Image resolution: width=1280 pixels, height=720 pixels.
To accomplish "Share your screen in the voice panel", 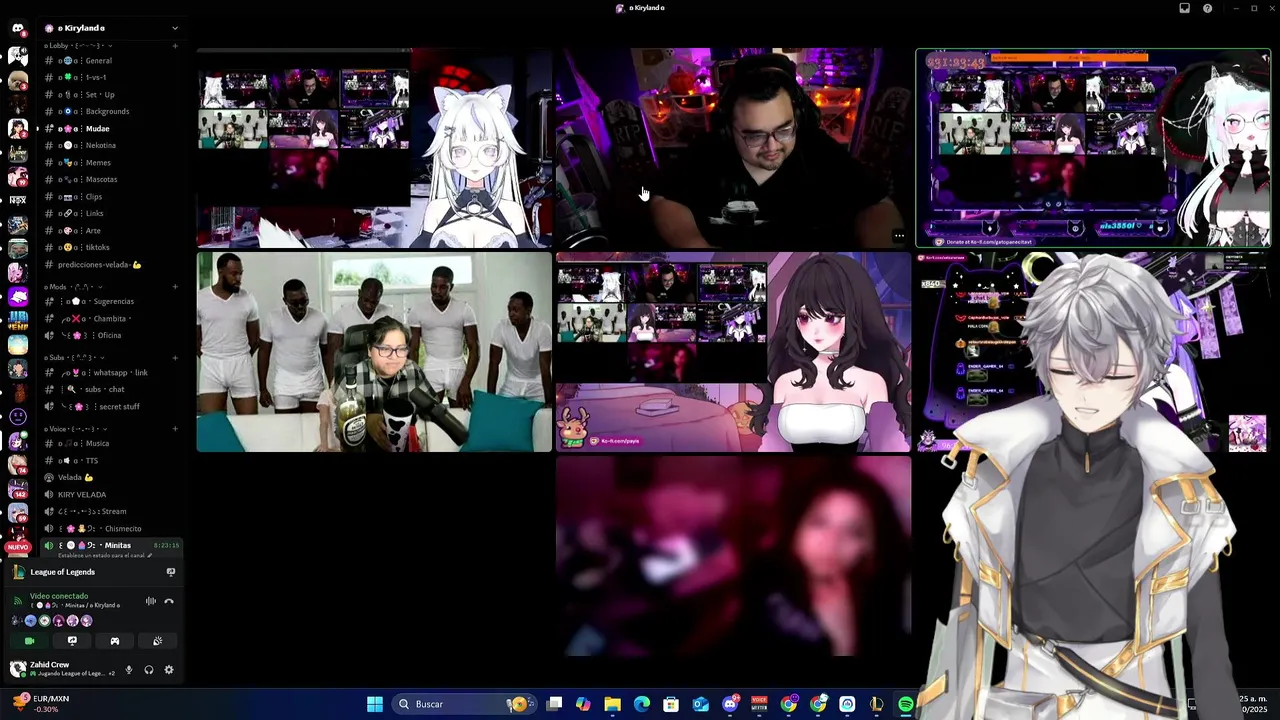I will [x=72, y=641].
